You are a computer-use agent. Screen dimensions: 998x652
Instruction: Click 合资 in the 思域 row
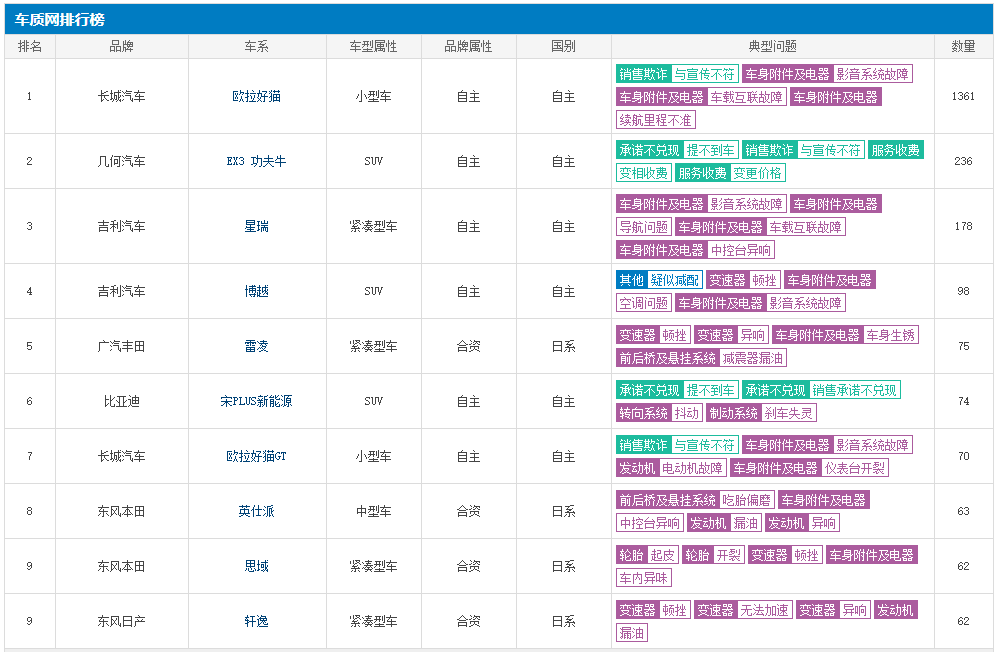468,566
